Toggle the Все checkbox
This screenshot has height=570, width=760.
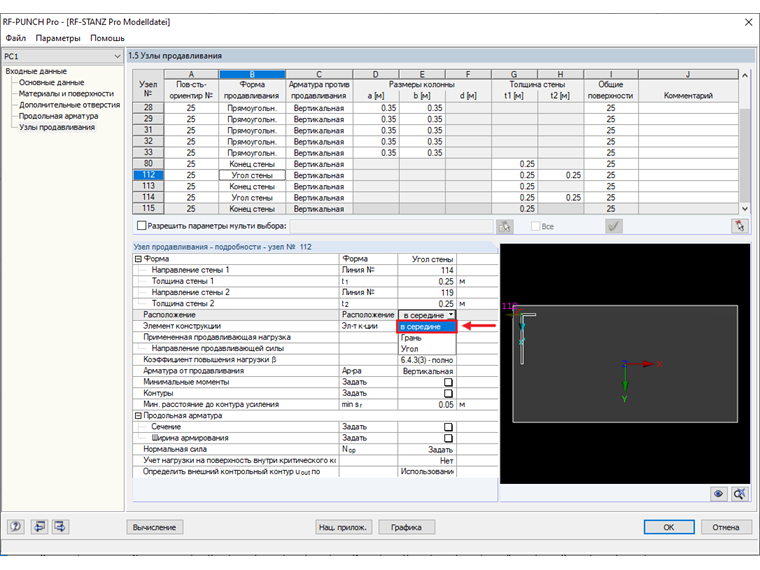(536, 226)
